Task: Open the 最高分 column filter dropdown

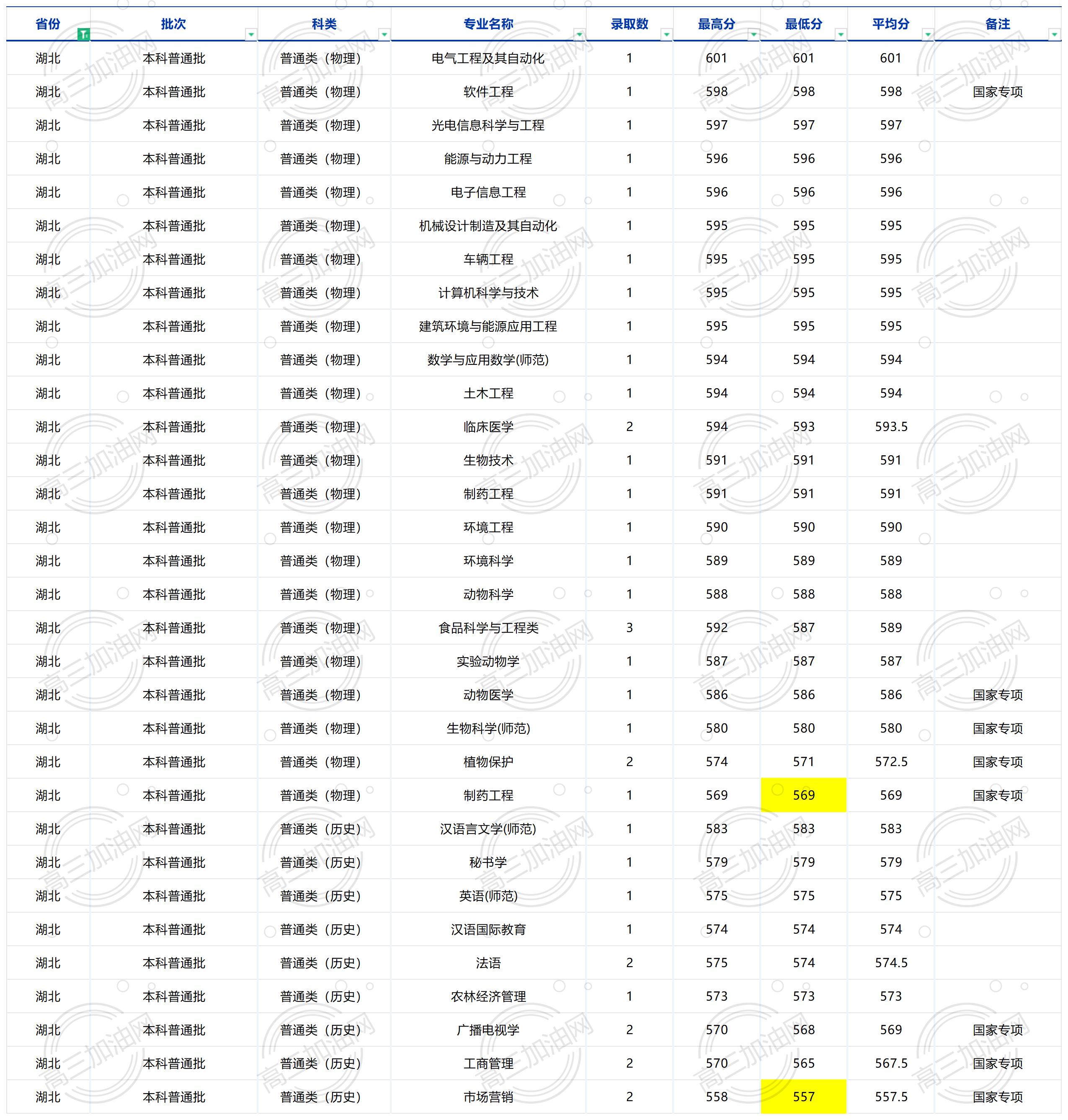Action: click(754, 35)
